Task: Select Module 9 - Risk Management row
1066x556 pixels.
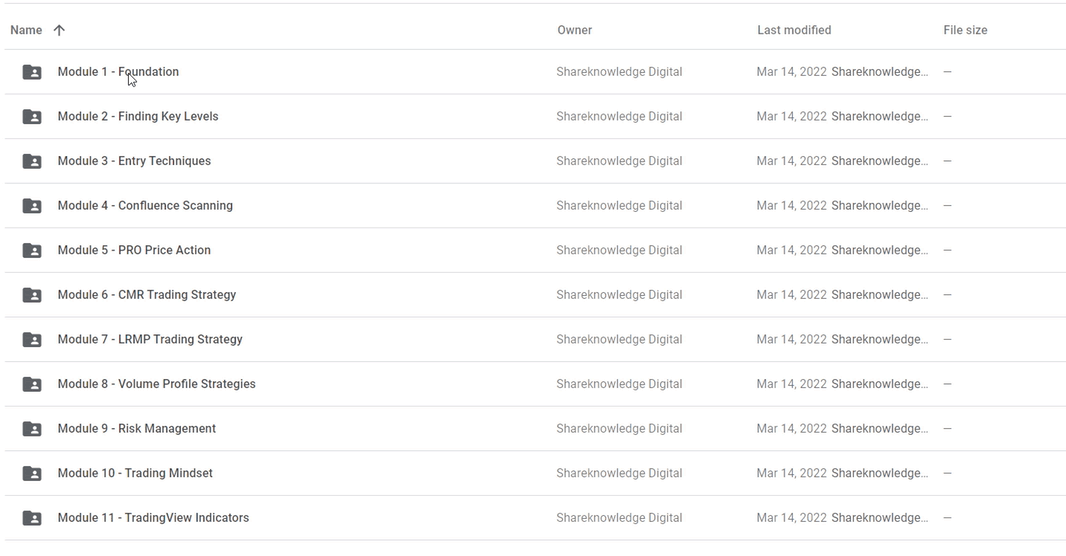Action: (x=535, y=428)
